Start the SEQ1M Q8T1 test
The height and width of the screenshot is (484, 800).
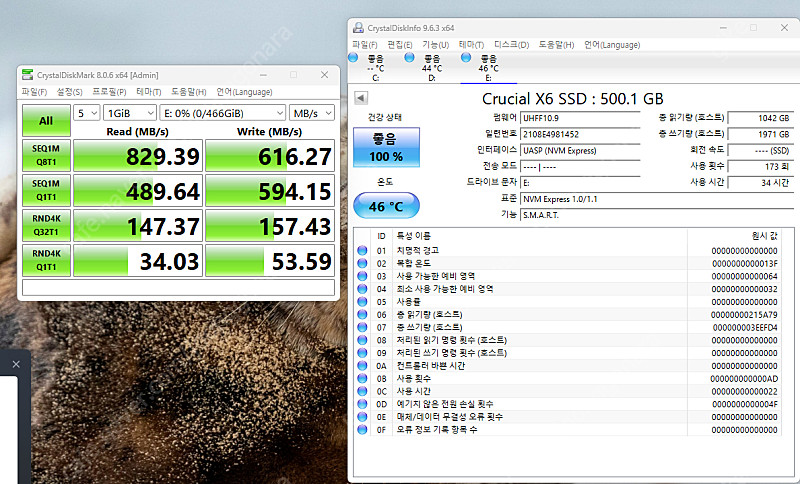46,156
